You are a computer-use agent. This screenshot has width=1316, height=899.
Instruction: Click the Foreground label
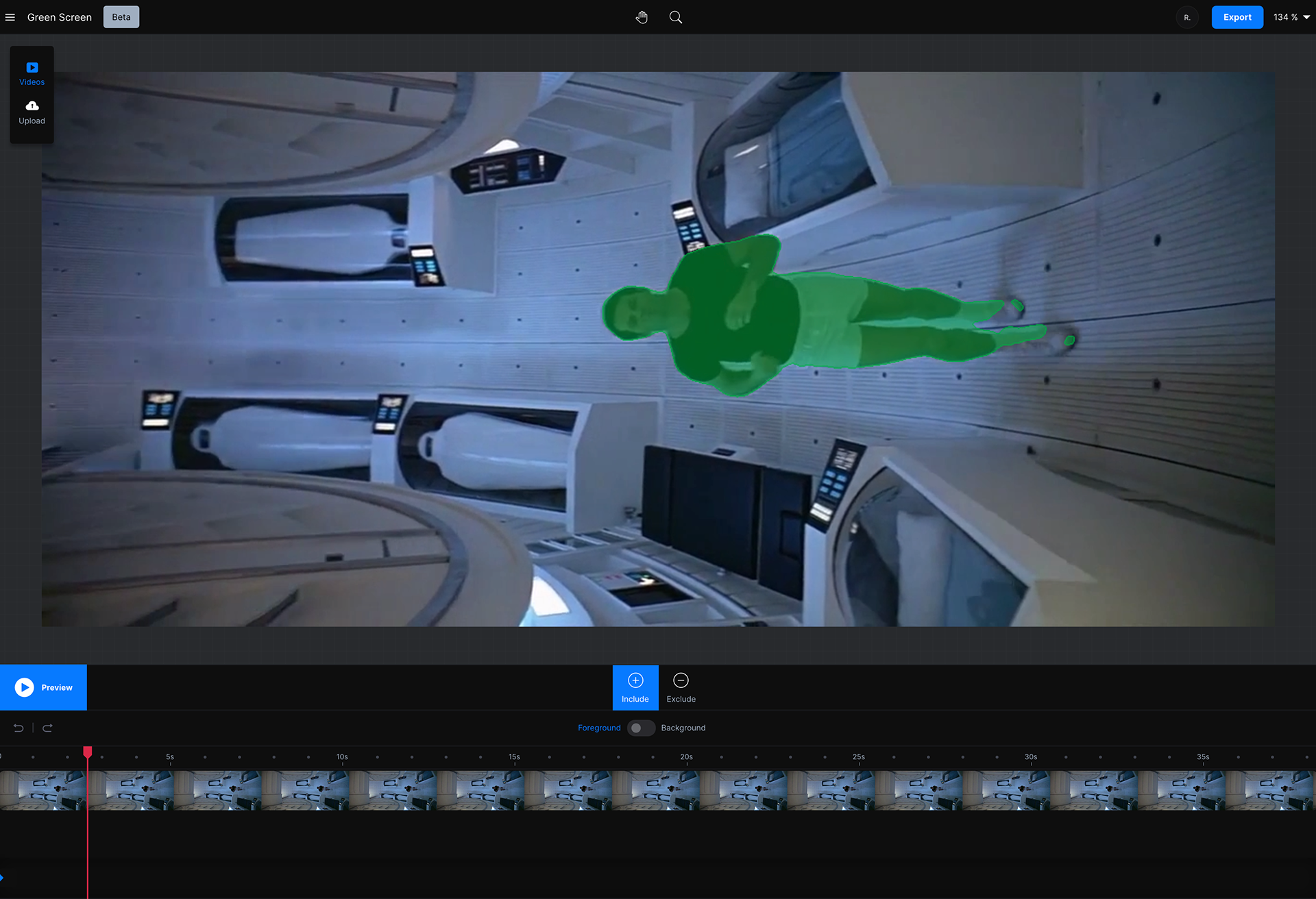(599, 728)
